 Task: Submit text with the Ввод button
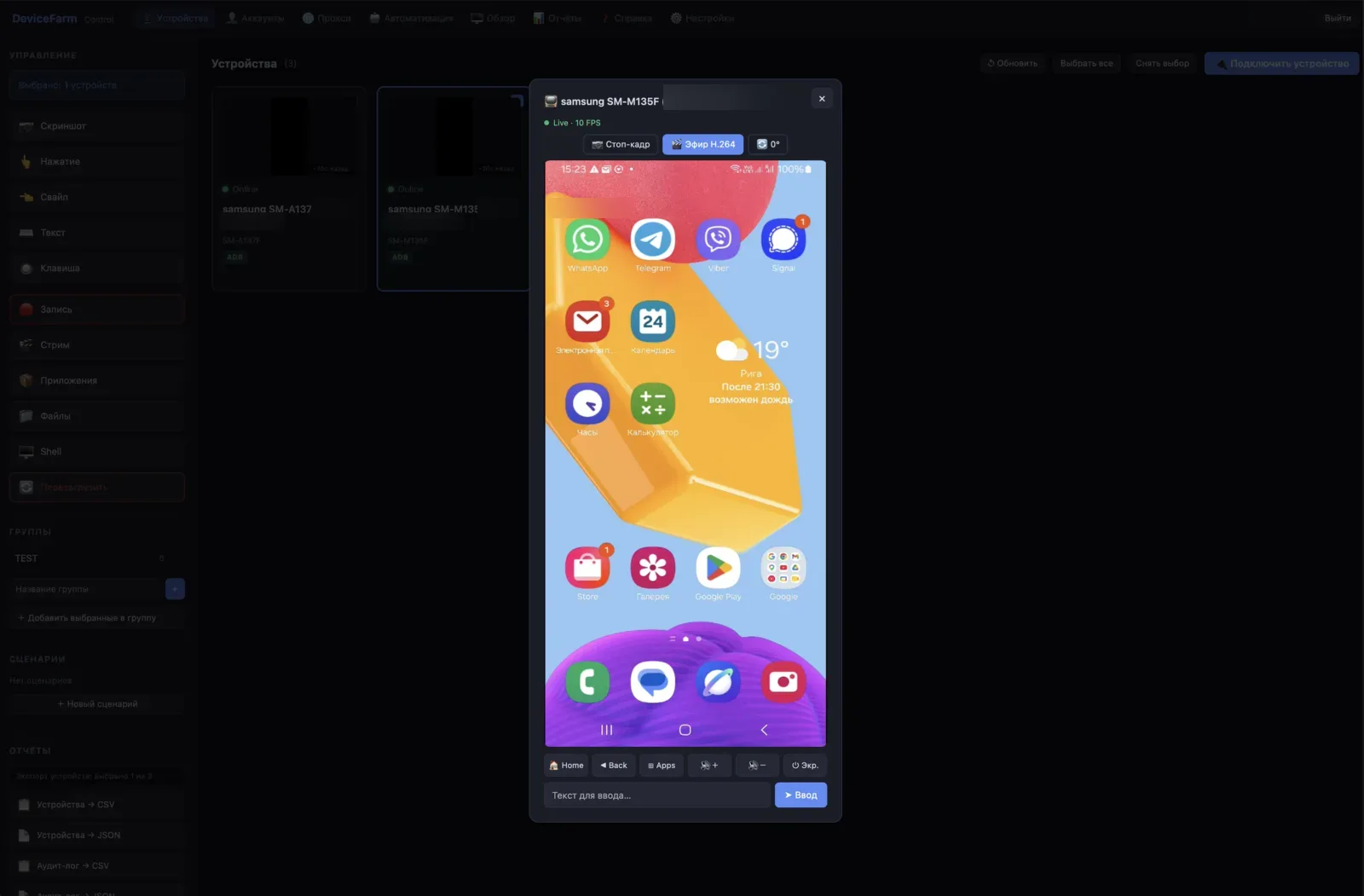pos(800,795)
